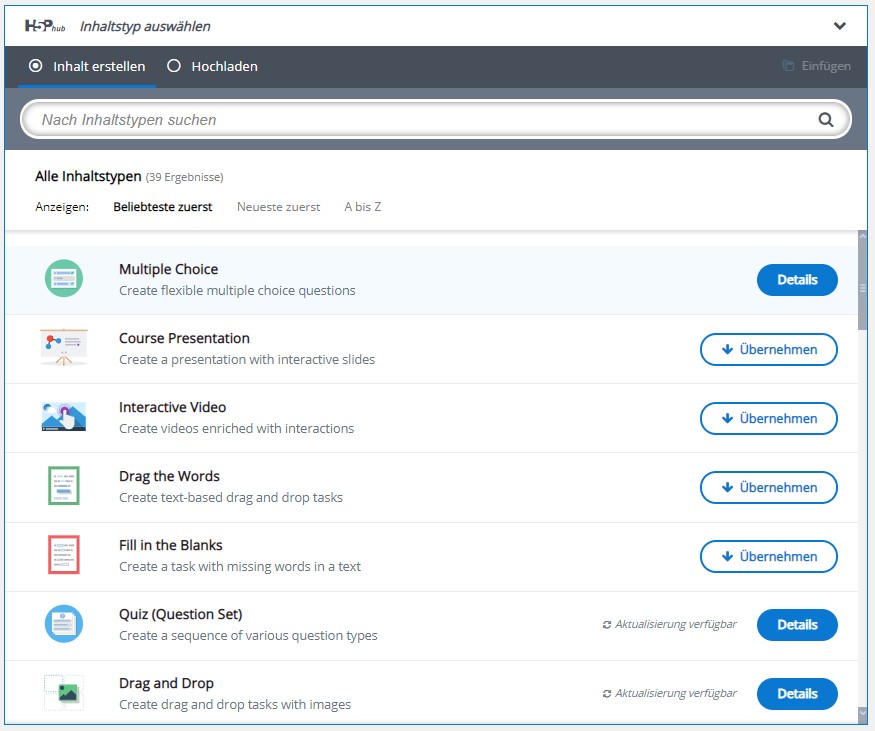Click the (39 Ergebnisse) result count

[184, 177]
